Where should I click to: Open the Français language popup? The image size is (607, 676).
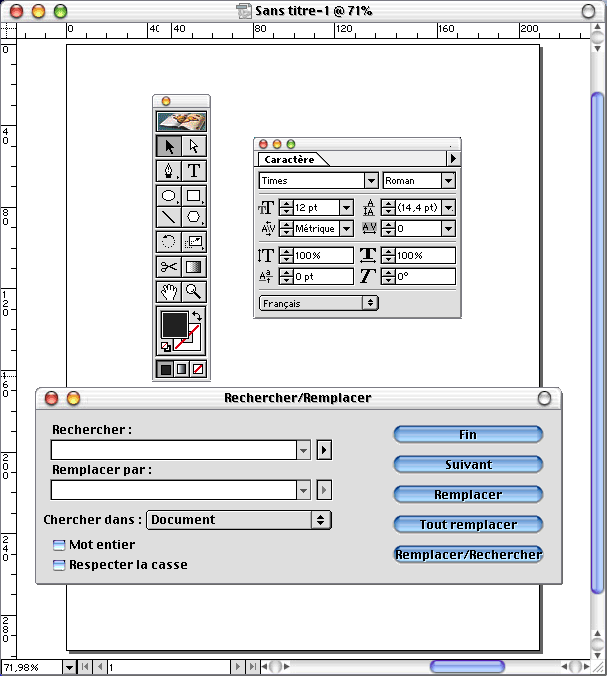[x=319, y=303]
